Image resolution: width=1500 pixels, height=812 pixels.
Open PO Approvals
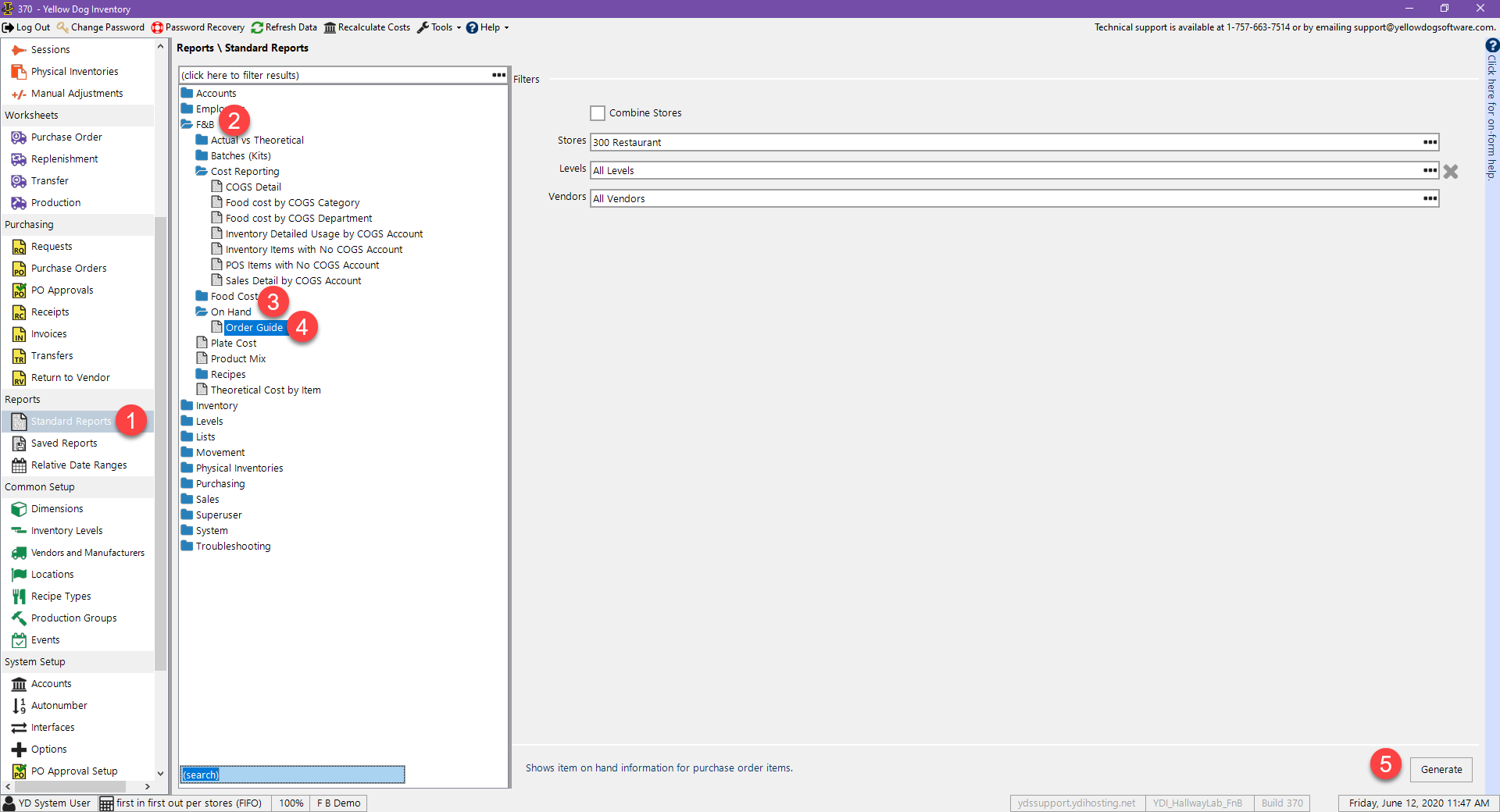[62, 290]
